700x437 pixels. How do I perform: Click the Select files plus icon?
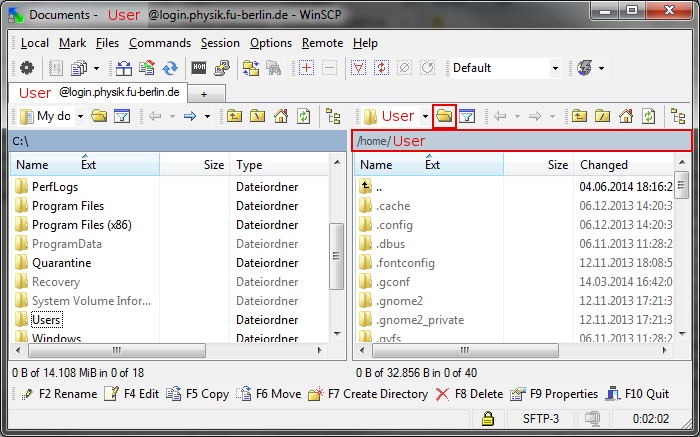pos(306,68)
